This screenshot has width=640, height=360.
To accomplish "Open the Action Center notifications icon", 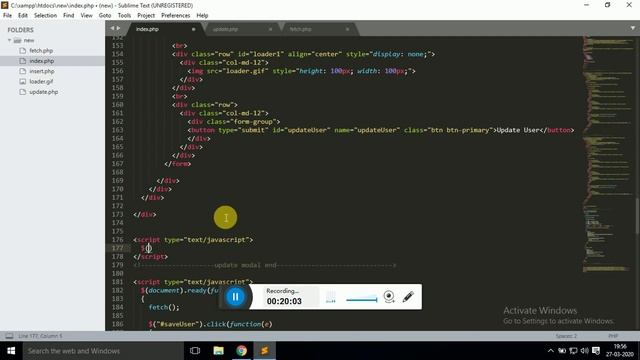I will tap(596, 351).
